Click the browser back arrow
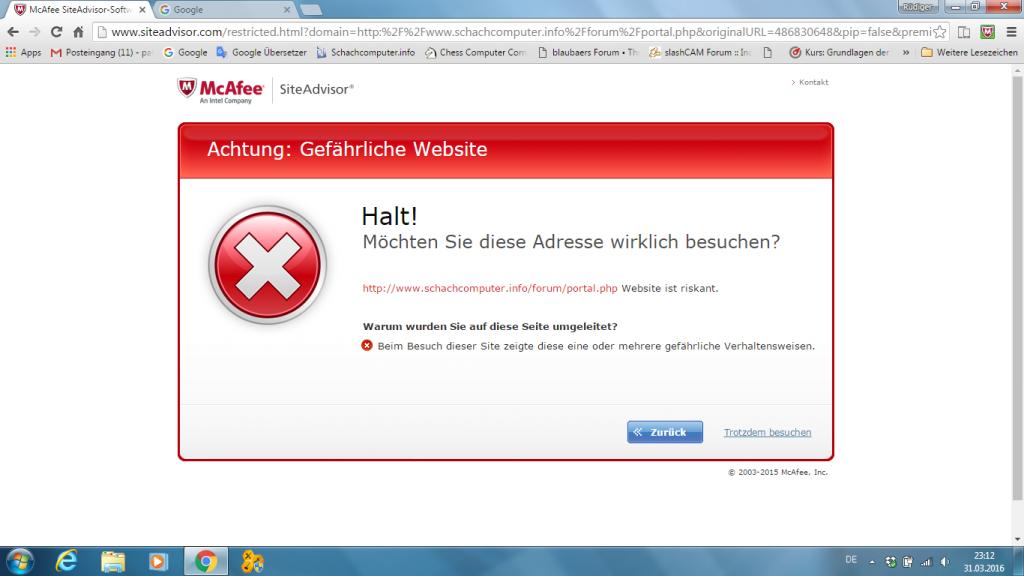This screenshot has width=1024, height=576. click(x=12, y=32)
